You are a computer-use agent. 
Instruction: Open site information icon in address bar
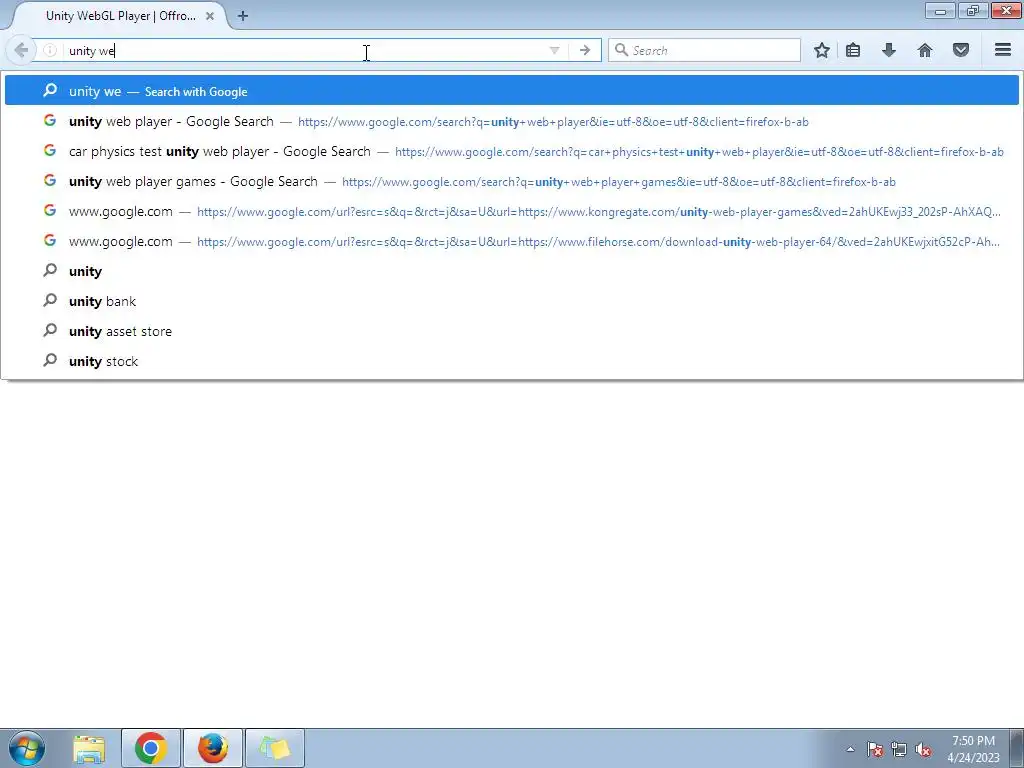click(x=50, y=50)
